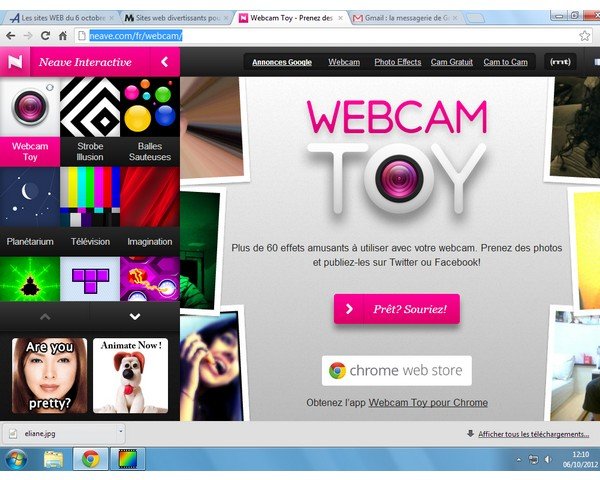Show hidden system tray icons
This screenshot has width=600, height=480.
519,460
